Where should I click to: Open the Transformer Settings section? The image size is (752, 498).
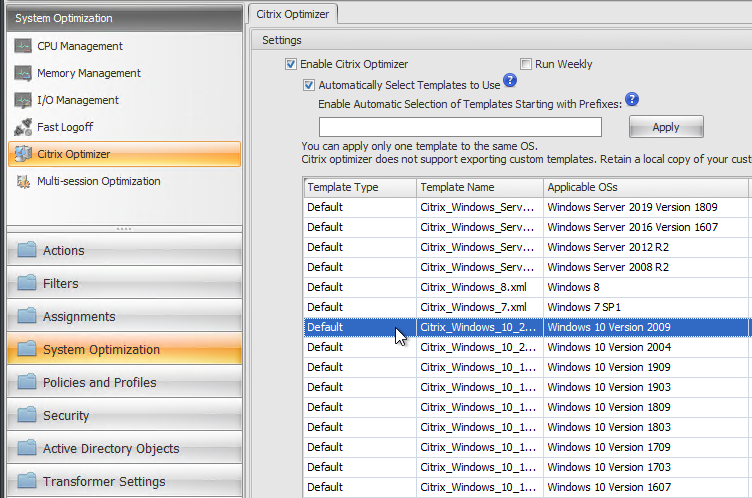(x=125, y=481)
